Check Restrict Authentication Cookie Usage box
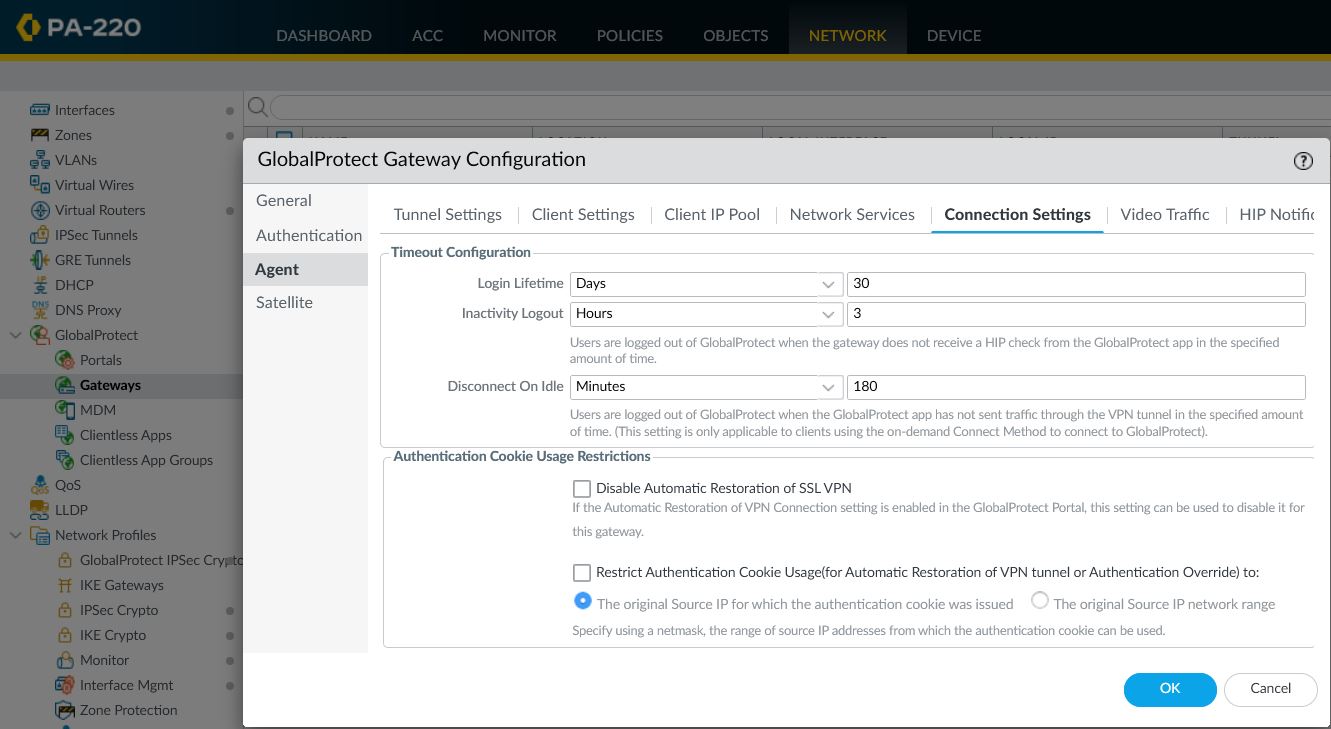 (582, 573)
